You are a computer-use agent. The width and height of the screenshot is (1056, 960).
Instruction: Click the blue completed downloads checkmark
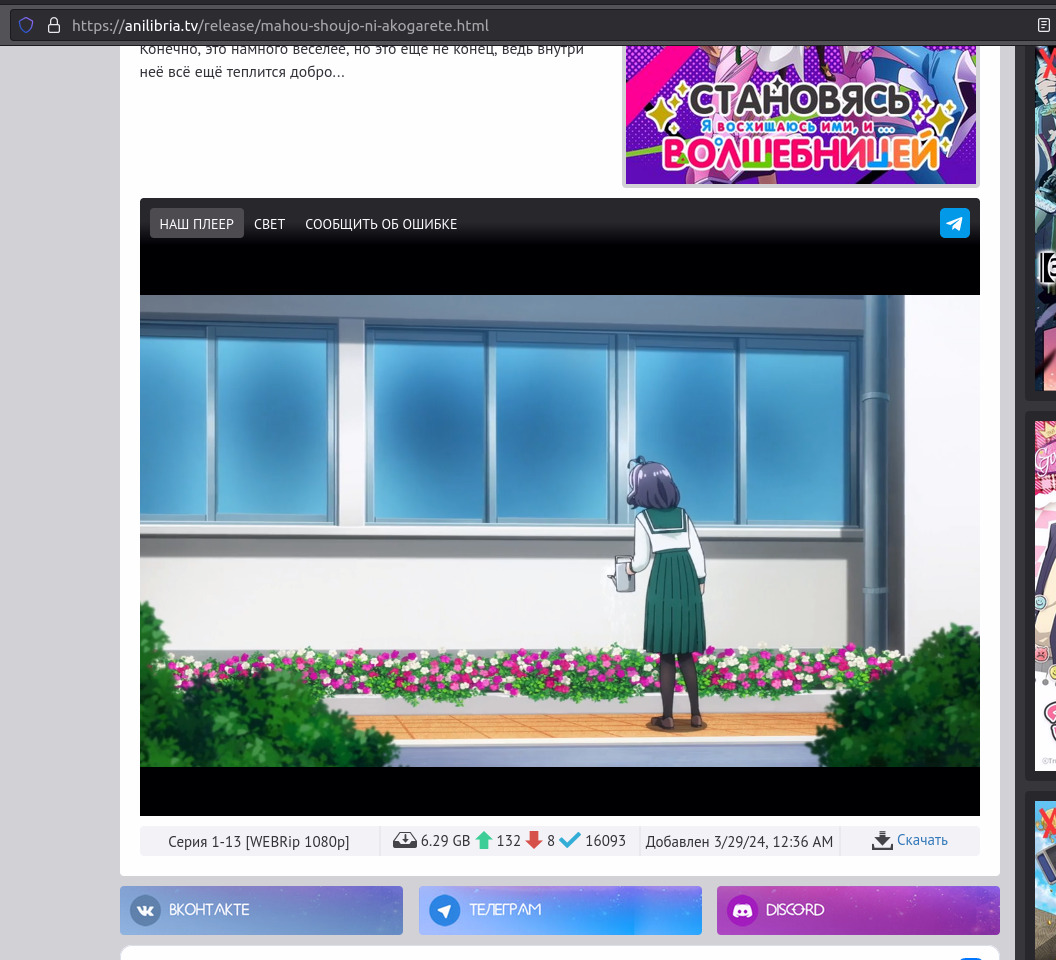(x=570, y=841)
